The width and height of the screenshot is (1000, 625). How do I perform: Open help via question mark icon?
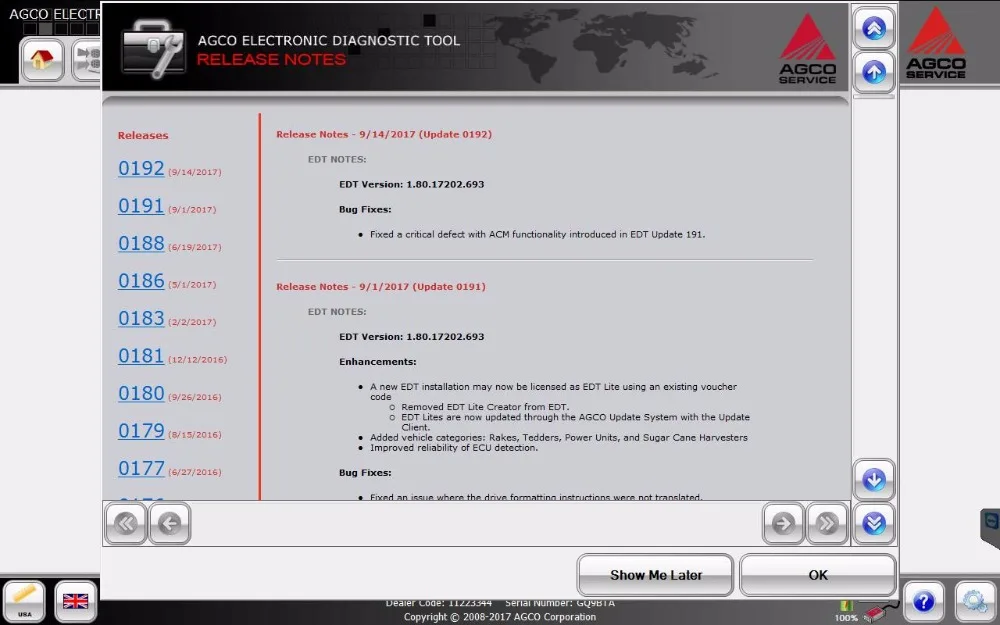923,601
